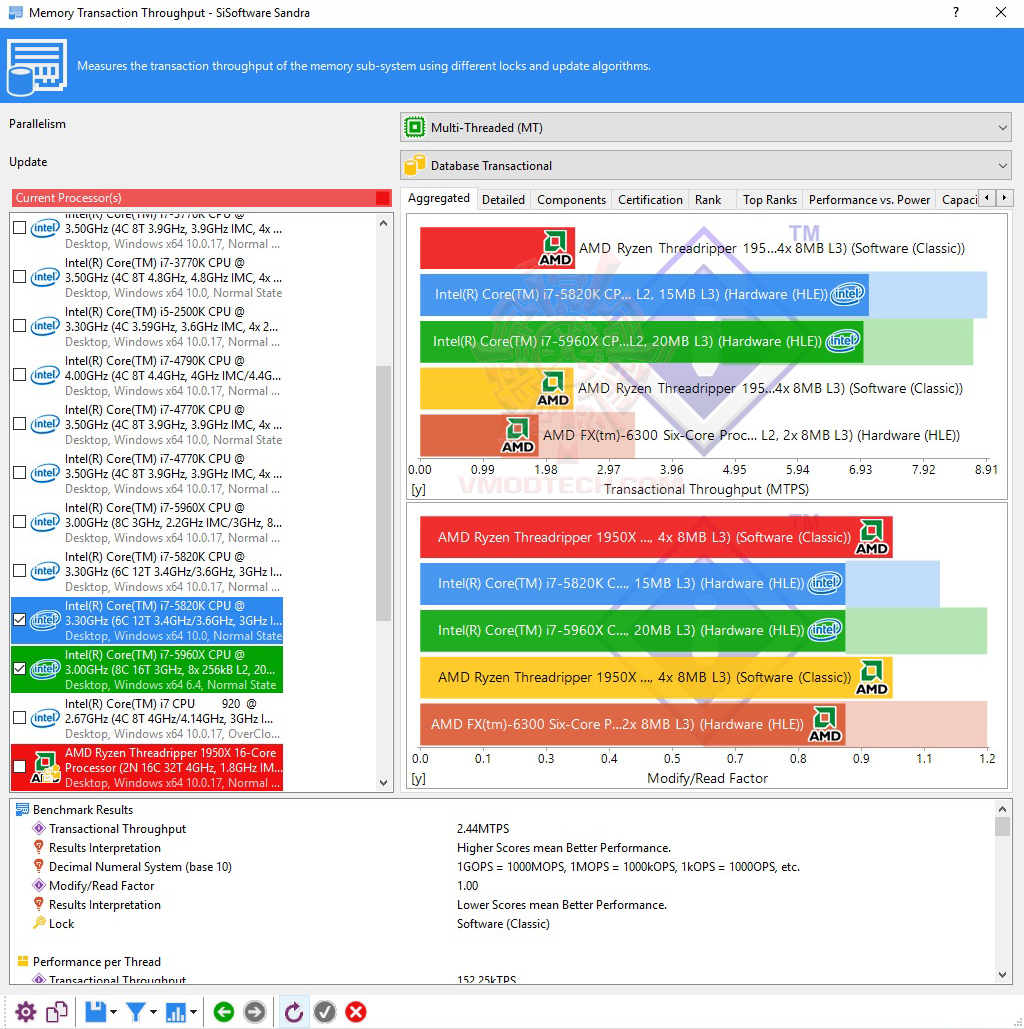Viewport: 1024px width, 1029px height.
Task: Open the Performance vs. Power tab
Action: tap(869, 200)
